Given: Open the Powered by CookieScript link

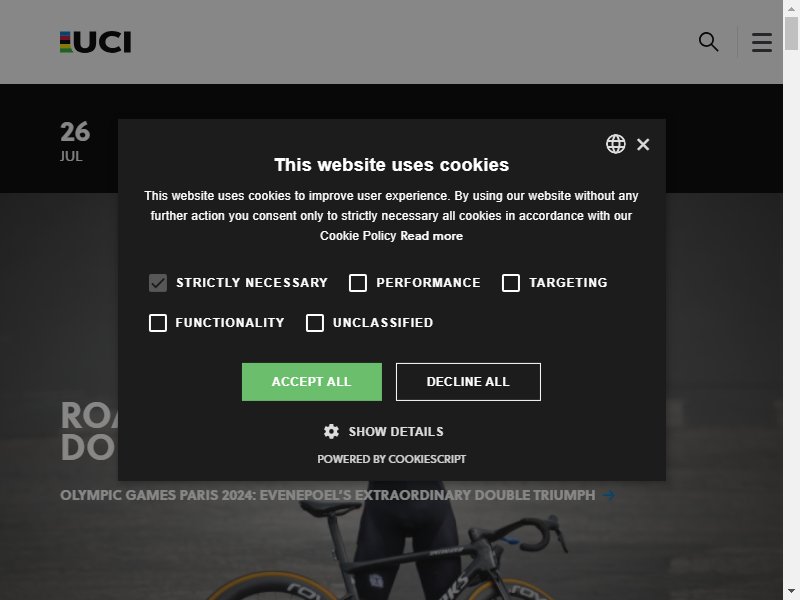Looking at the screenshot, I should coord(392,459).
